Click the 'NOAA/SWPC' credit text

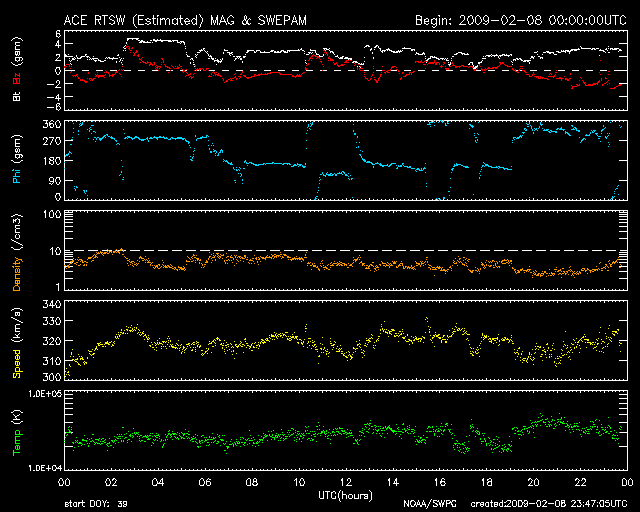[430, 504]
